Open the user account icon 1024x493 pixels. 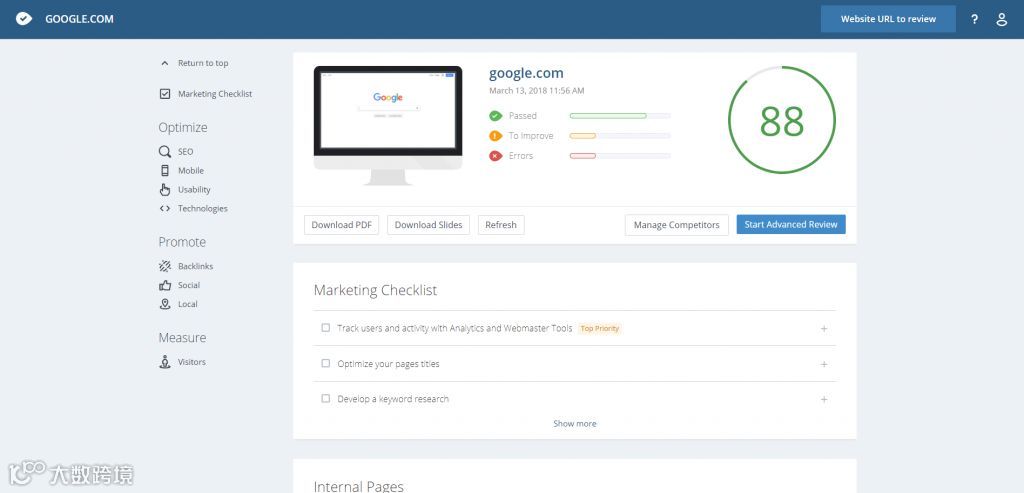[1002, 20]
